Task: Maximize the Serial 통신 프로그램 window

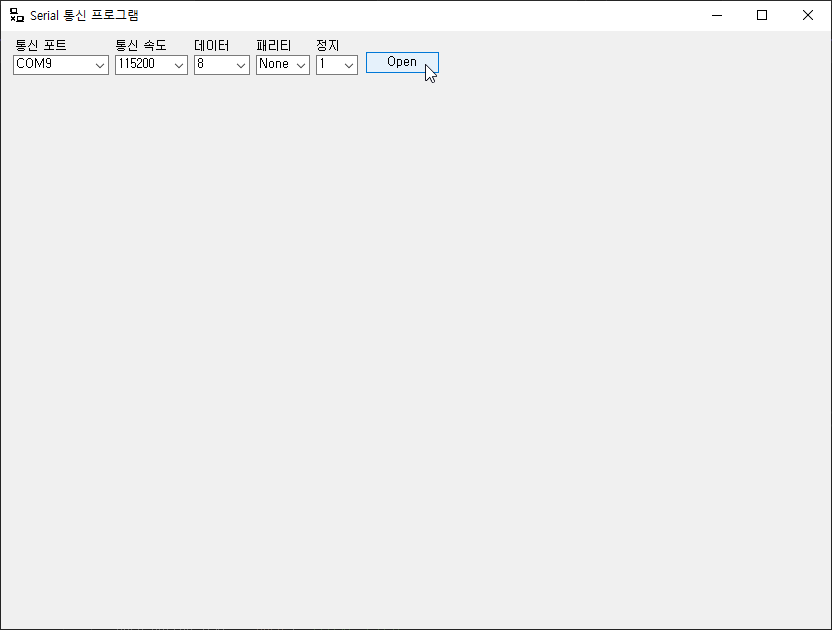Action: [x=762, y=15]
